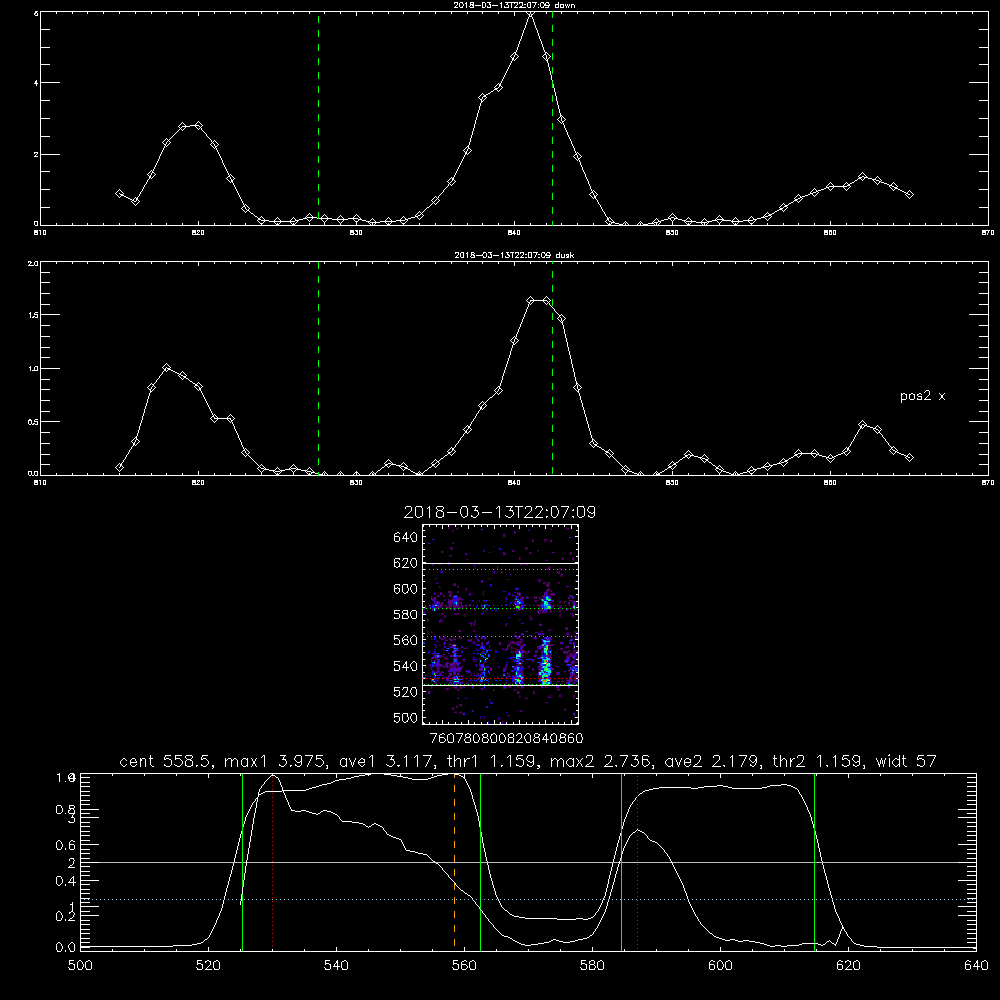Click the 'max2 2.736' value
Image resolution: width=1000 pixels, height=1000 pixels.
pos(602,761)
